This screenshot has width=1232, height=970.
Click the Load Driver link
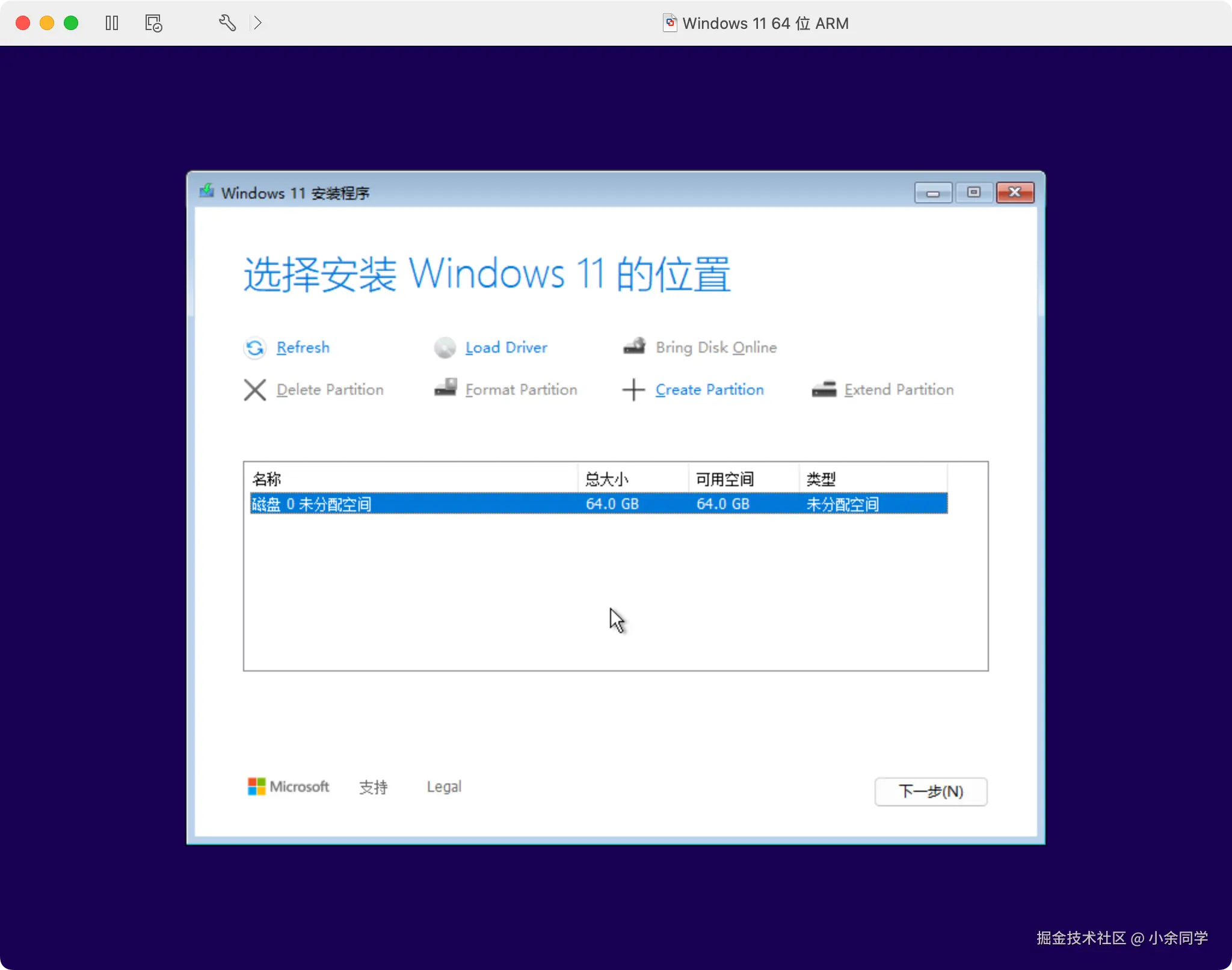tap(506, 348)
